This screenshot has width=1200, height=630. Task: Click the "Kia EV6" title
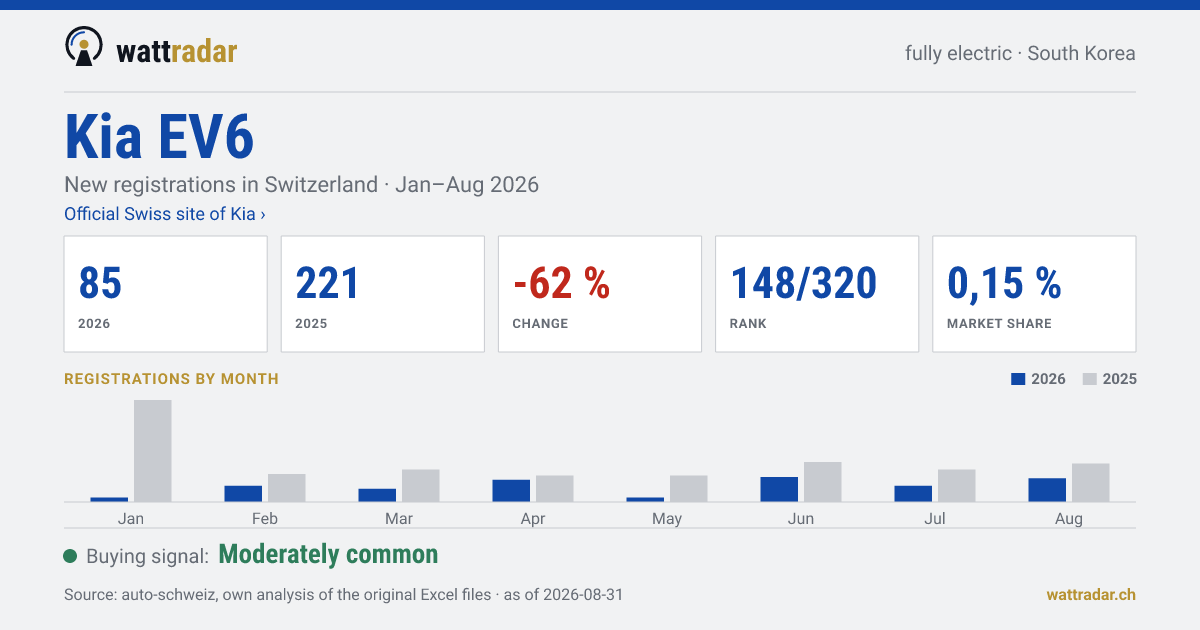click(x=160, y=137)
